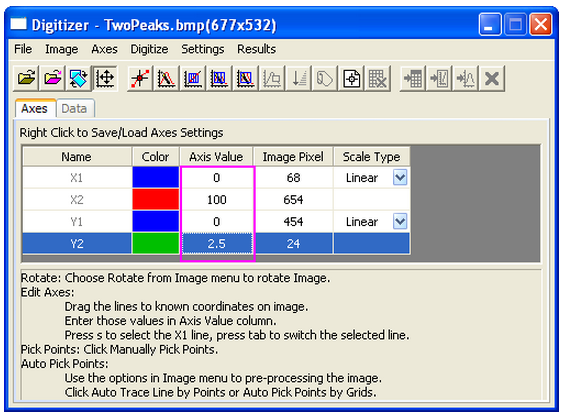Click the Image Pixel cell showing 454

(x=293, y=221)
